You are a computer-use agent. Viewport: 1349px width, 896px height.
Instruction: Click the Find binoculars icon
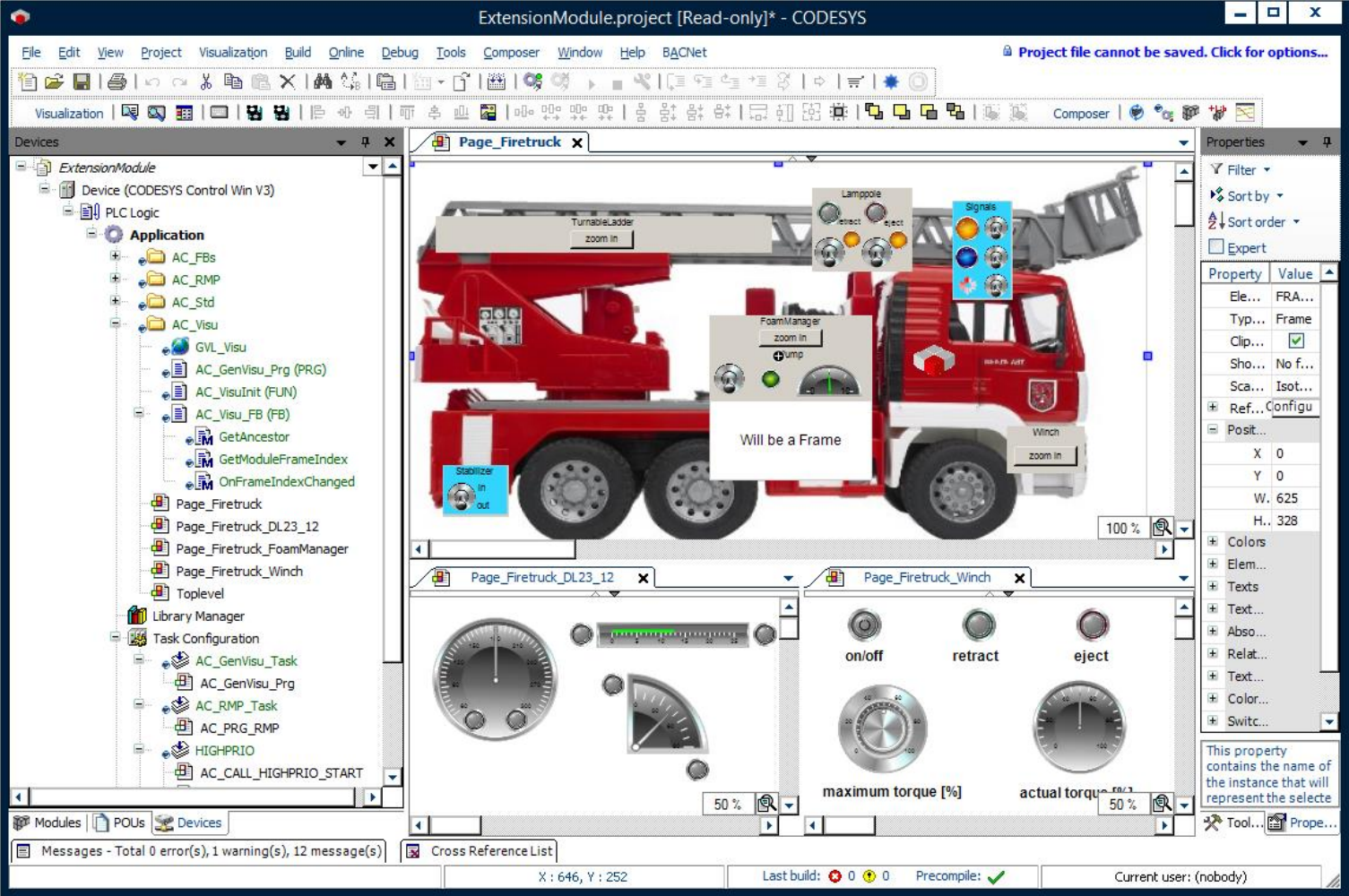tap(323, 82)
